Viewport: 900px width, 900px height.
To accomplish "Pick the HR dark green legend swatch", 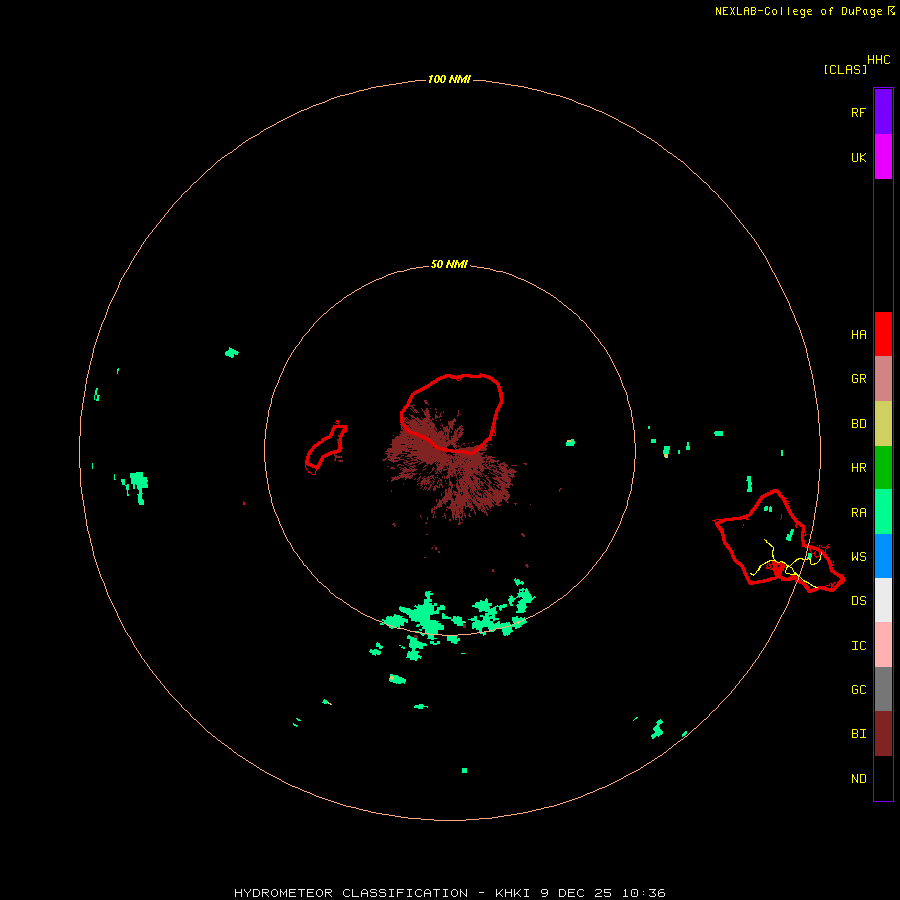I will tap(883, 468).
